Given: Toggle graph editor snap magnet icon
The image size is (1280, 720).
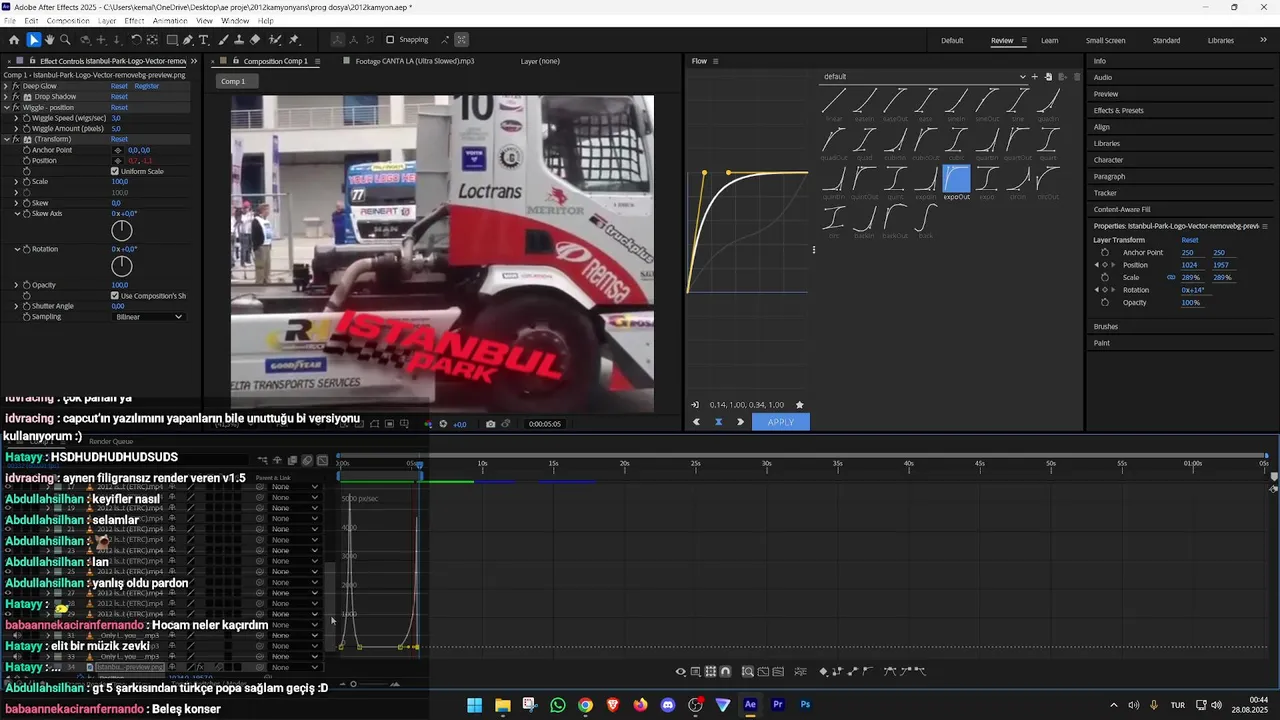Looking at the screenshot, I should [725, 672].
